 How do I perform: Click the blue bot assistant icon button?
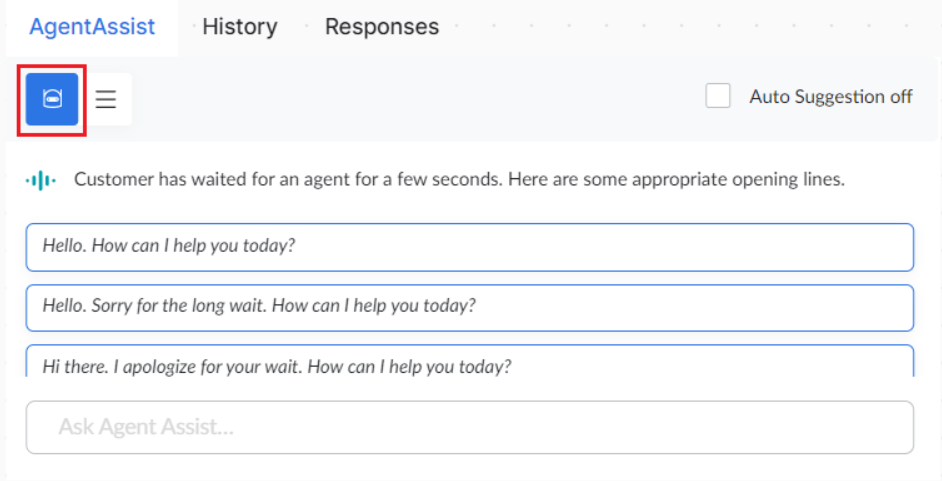coord(52,99)
